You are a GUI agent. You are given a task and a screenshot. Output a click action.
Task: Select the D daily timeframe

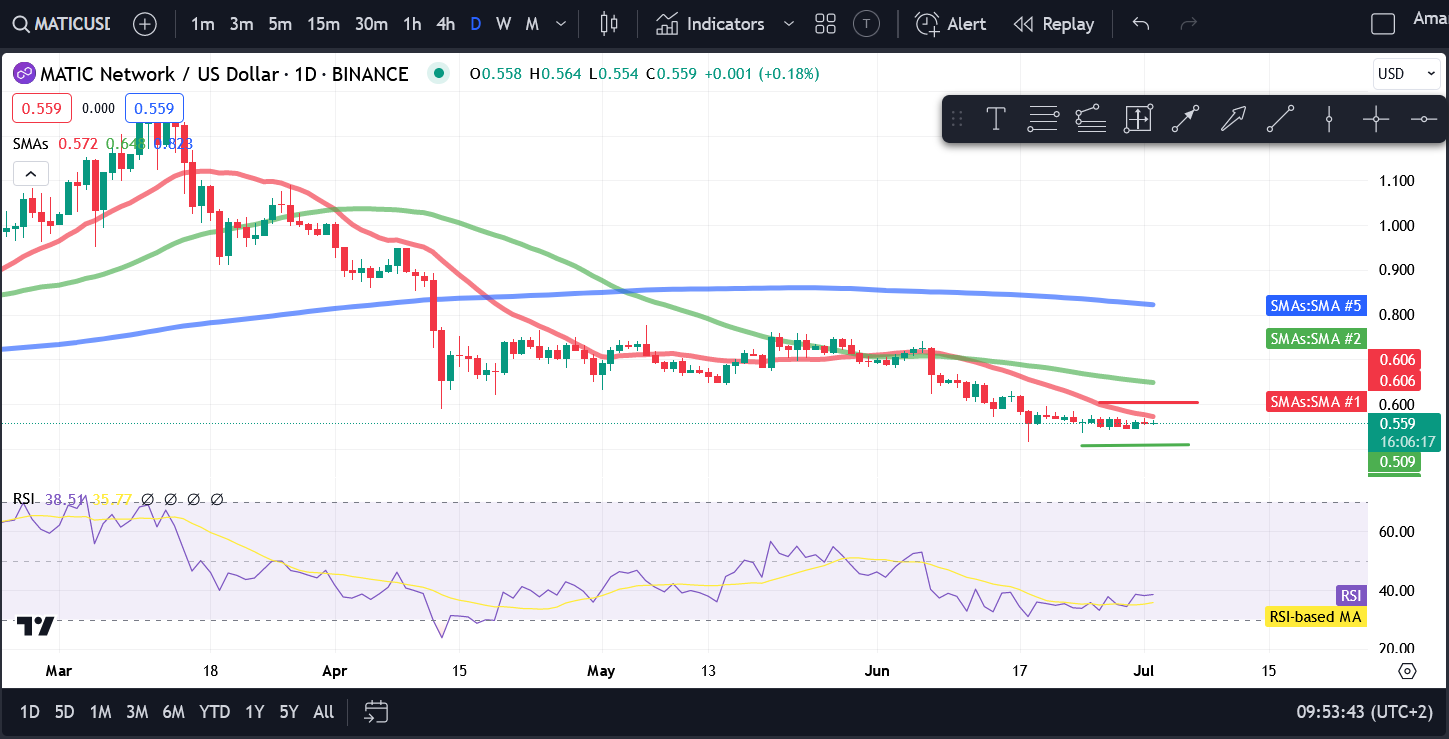[x=476, y=24]
